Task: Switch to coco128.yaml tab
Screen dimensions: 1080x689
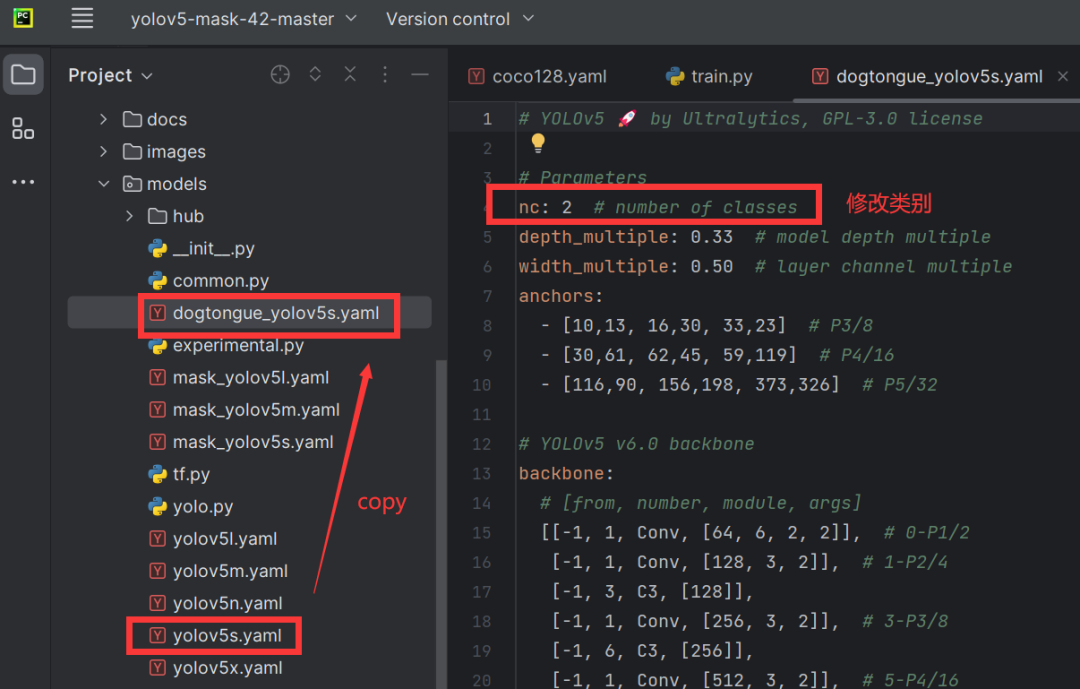Action: tap(538, 76)
